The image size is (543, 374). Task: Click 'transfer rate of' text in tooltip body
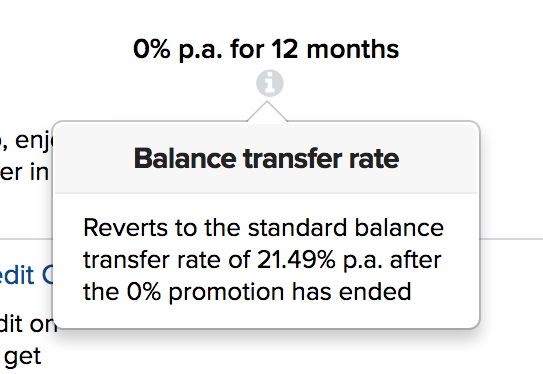(167, 260)
